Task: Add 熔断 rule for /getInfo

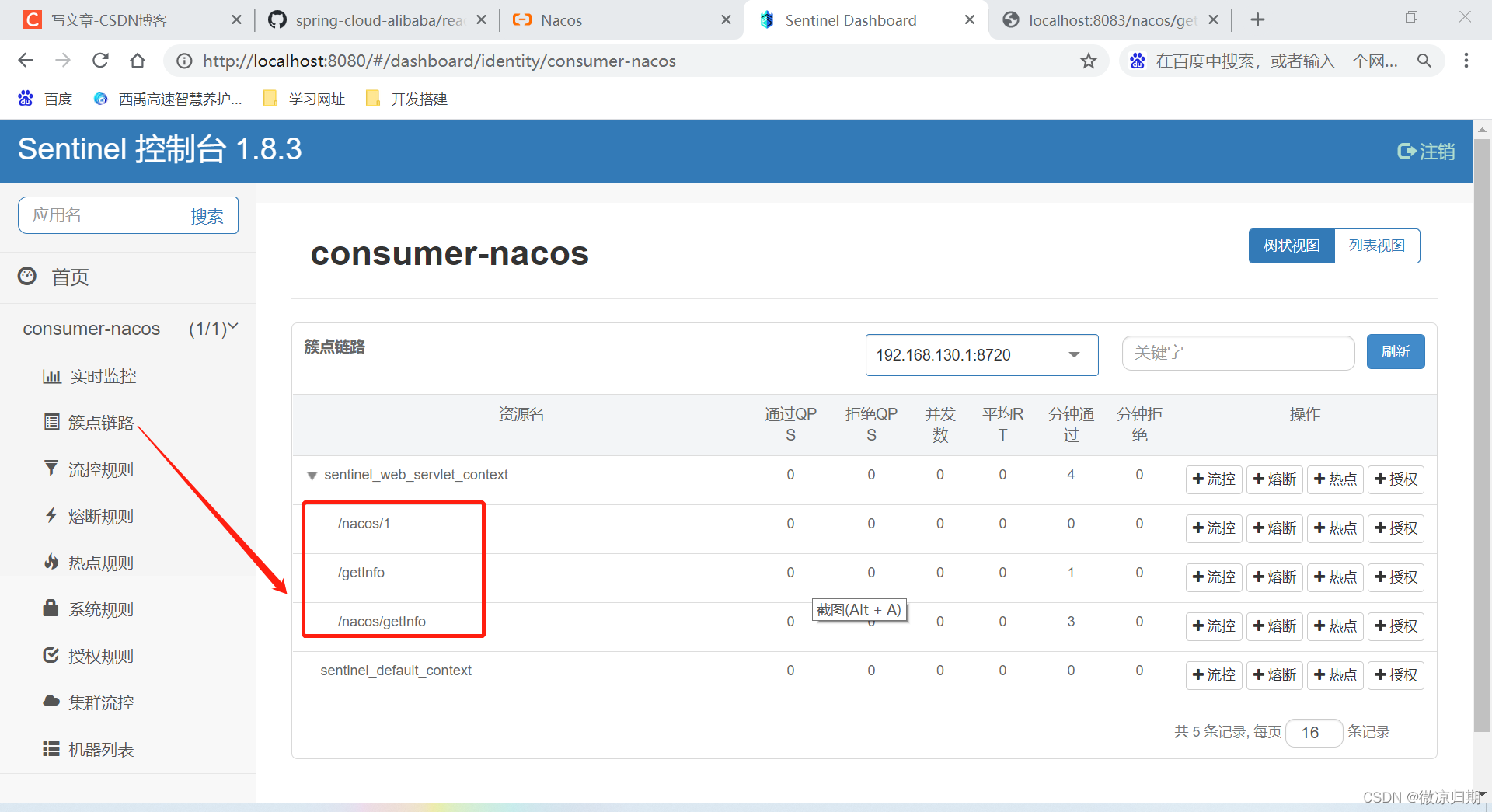Action: click(x=1274, y=577)
